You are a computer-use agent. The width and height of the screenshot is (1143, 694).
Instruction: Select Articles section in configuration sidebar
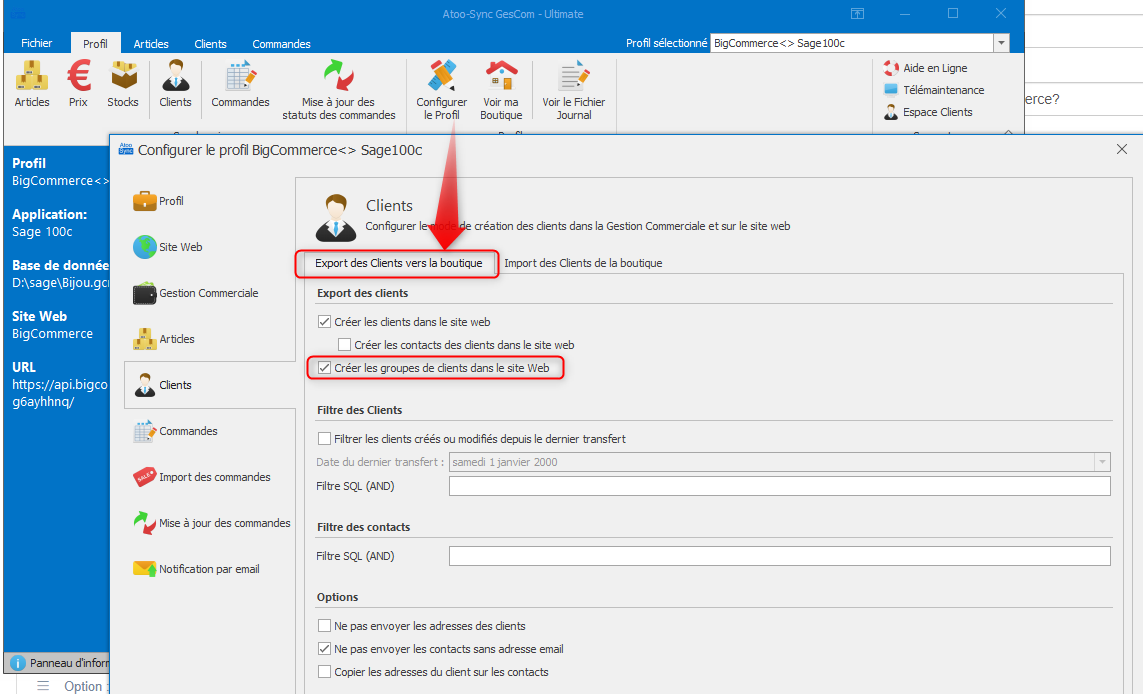210,339
